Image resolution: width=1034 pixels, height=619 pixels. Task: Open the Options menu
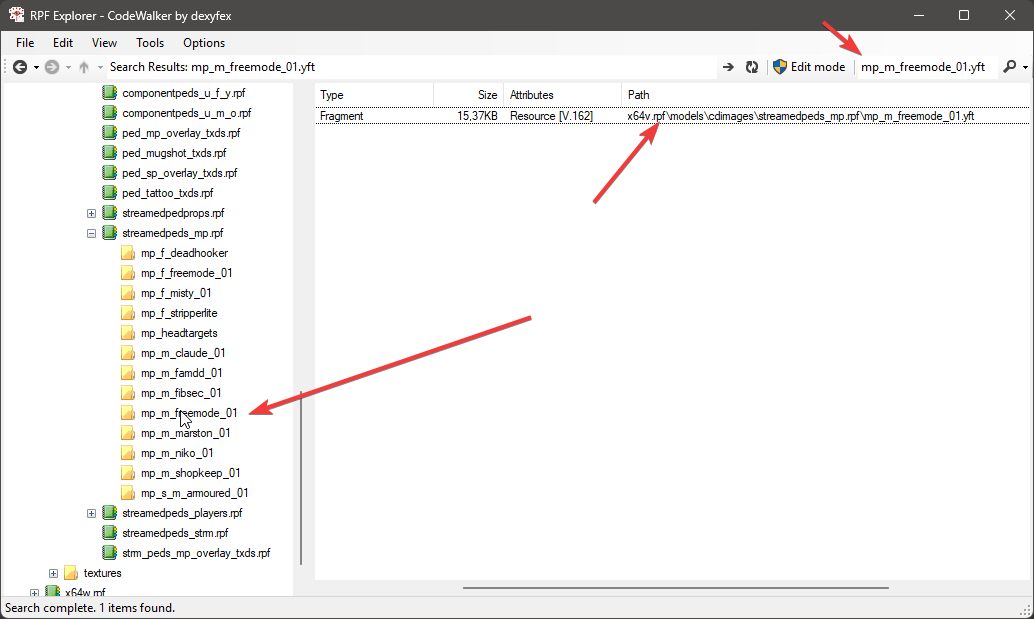204,43
